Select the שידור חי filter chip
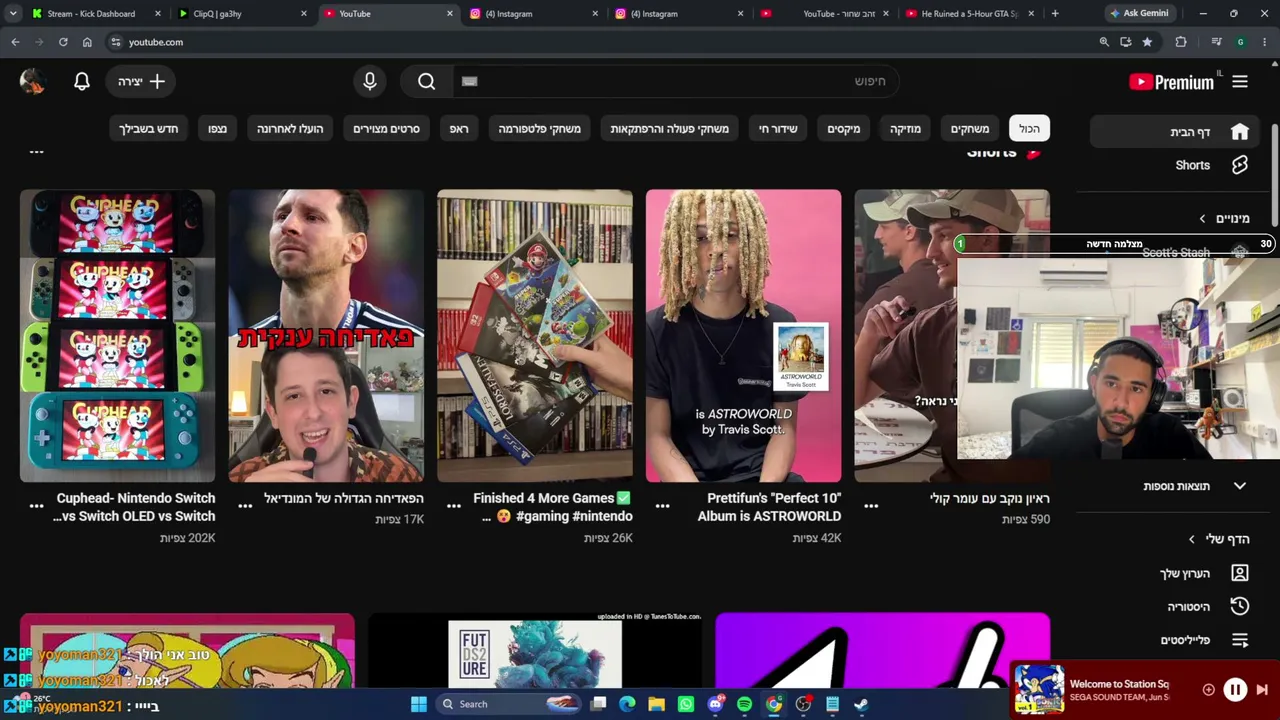 click(778, 129)
